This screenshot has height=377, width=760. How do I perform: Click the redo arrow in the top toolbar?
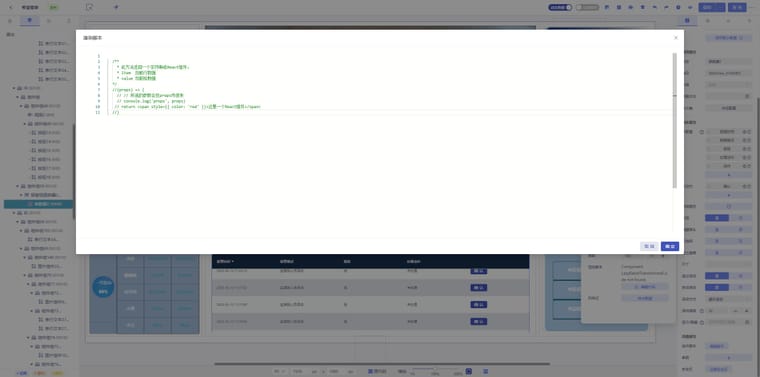click(666, 7)
